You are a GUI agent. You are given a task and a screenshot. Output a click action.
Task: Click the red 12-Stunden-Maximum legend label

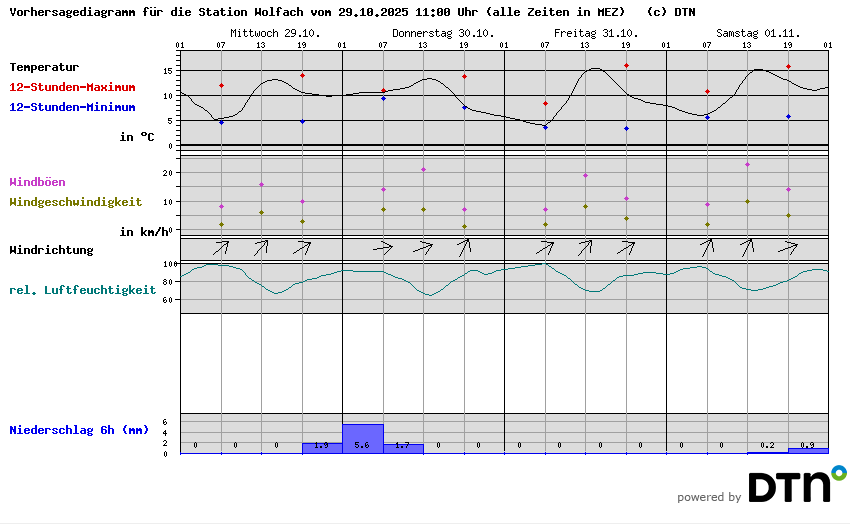pyautogui.click(x=72, y=88)
